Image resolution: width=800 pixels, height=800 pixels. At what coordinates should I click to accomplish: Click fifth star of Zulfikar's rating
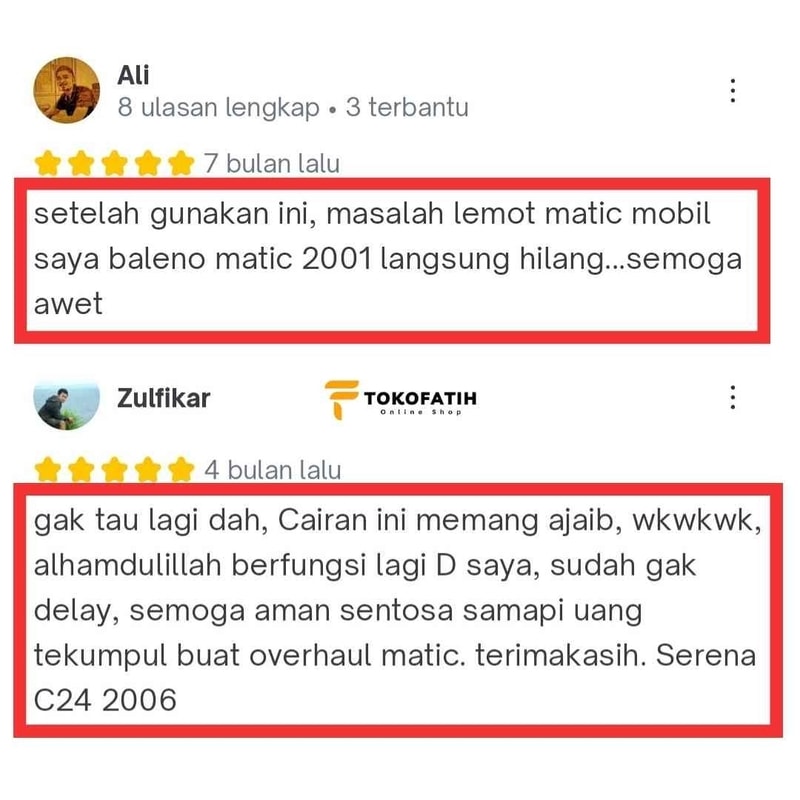click(181, 469)
